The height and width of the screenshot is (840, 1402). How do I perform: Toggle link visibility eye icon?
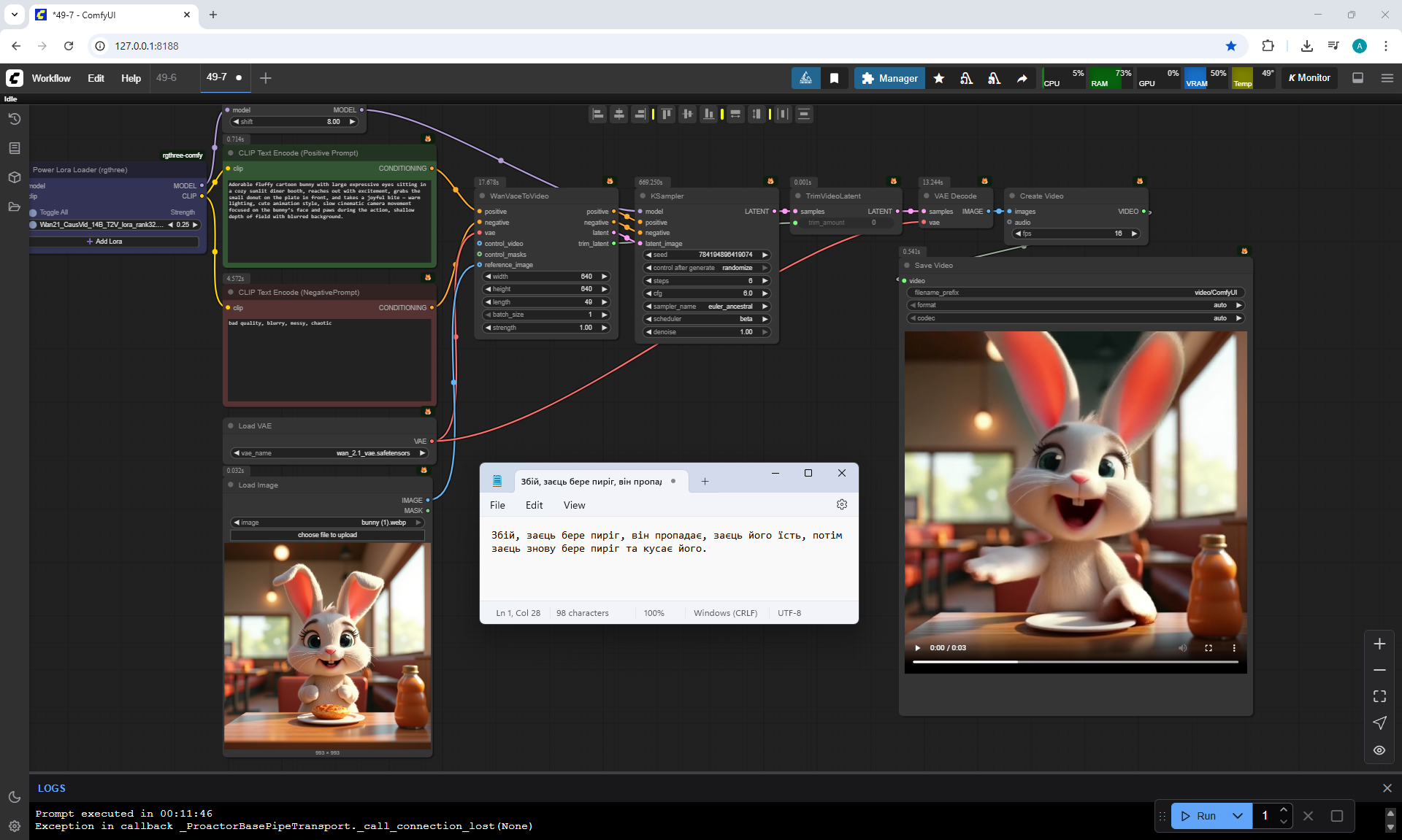pyautogui.click(x=1379, y=750)
